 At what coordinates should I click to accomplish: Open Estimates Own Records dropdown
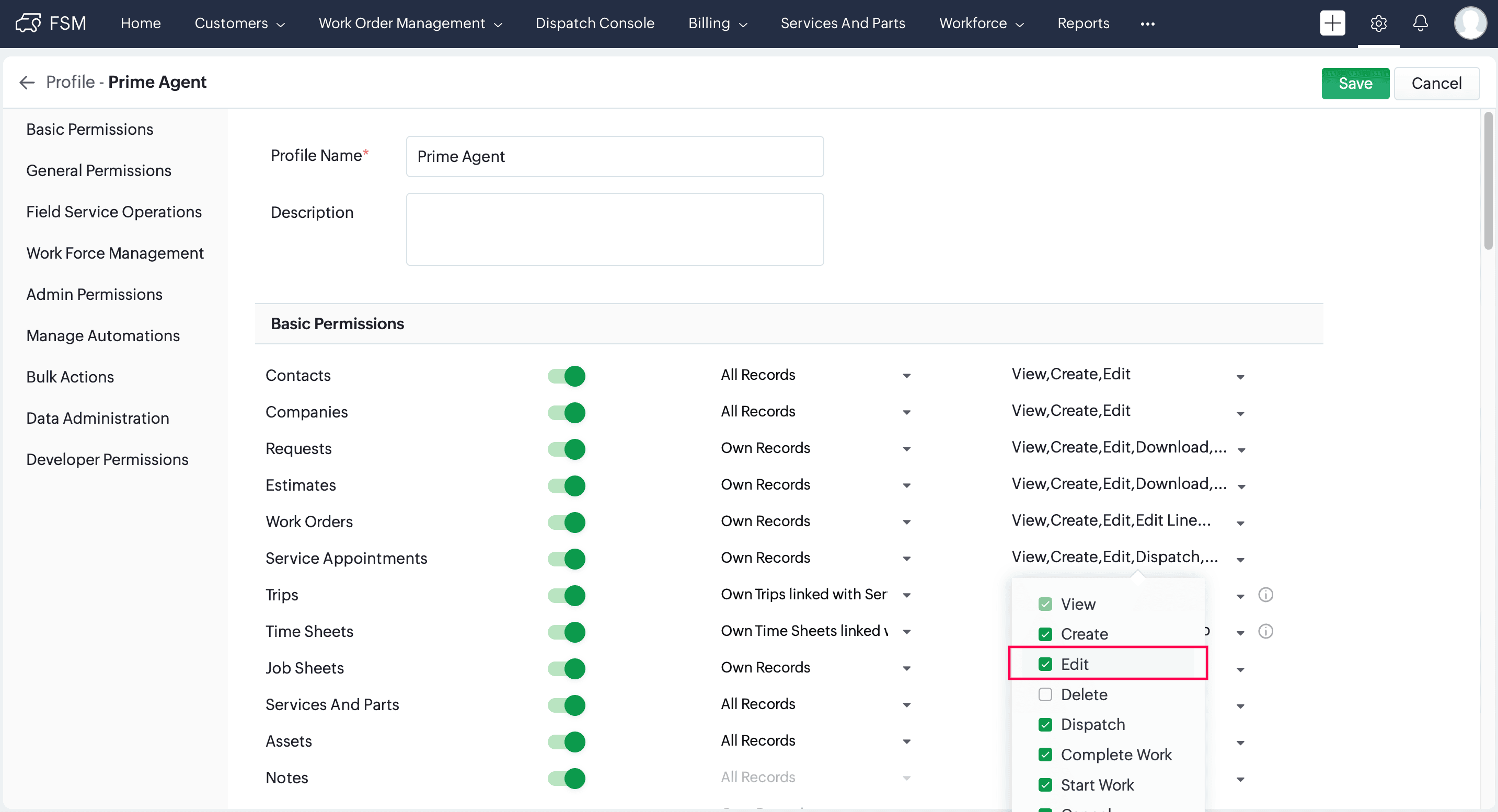tap(816, 485)
